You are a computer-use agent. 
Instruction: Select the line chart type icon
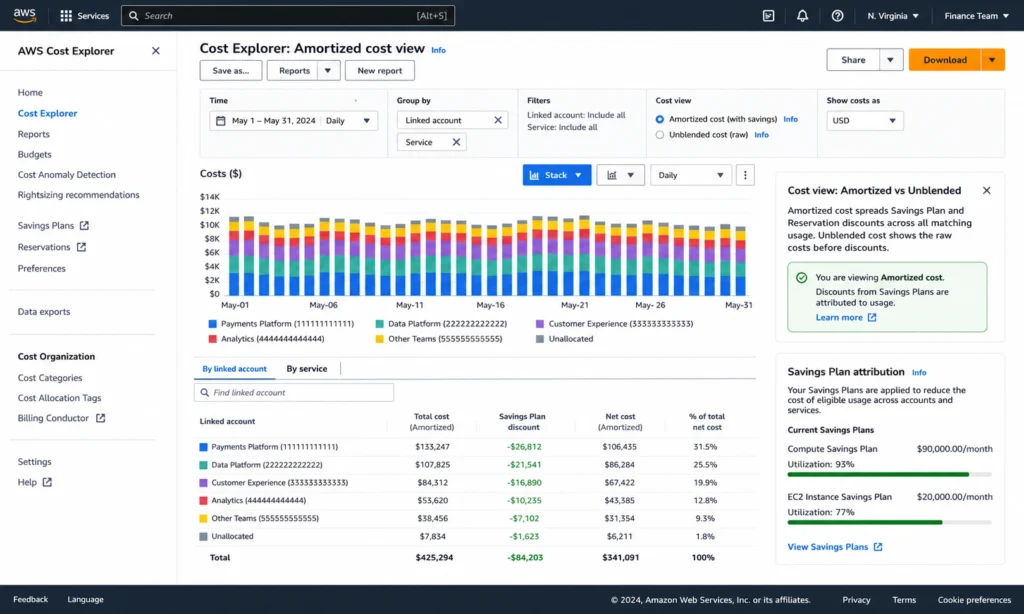[612, 175]
